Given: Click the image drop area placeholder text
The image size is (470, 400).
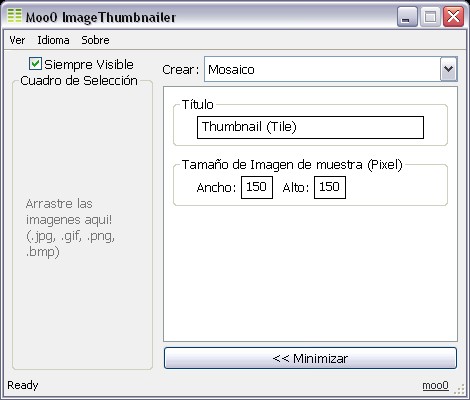Looking at the screenshot, I should click(70, 227).
